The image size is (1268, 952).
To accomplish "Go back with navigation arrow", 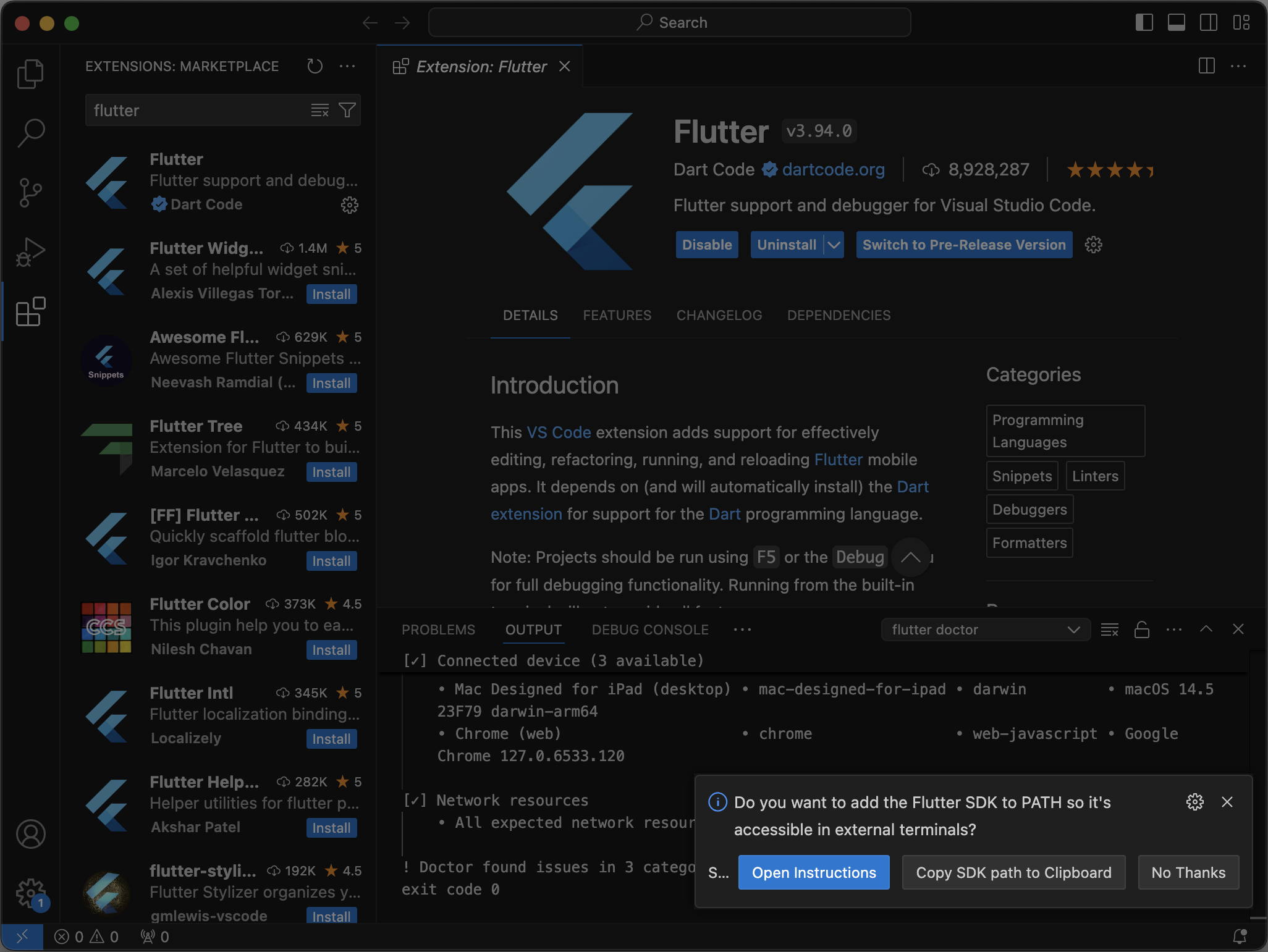I will pos(370,23).
